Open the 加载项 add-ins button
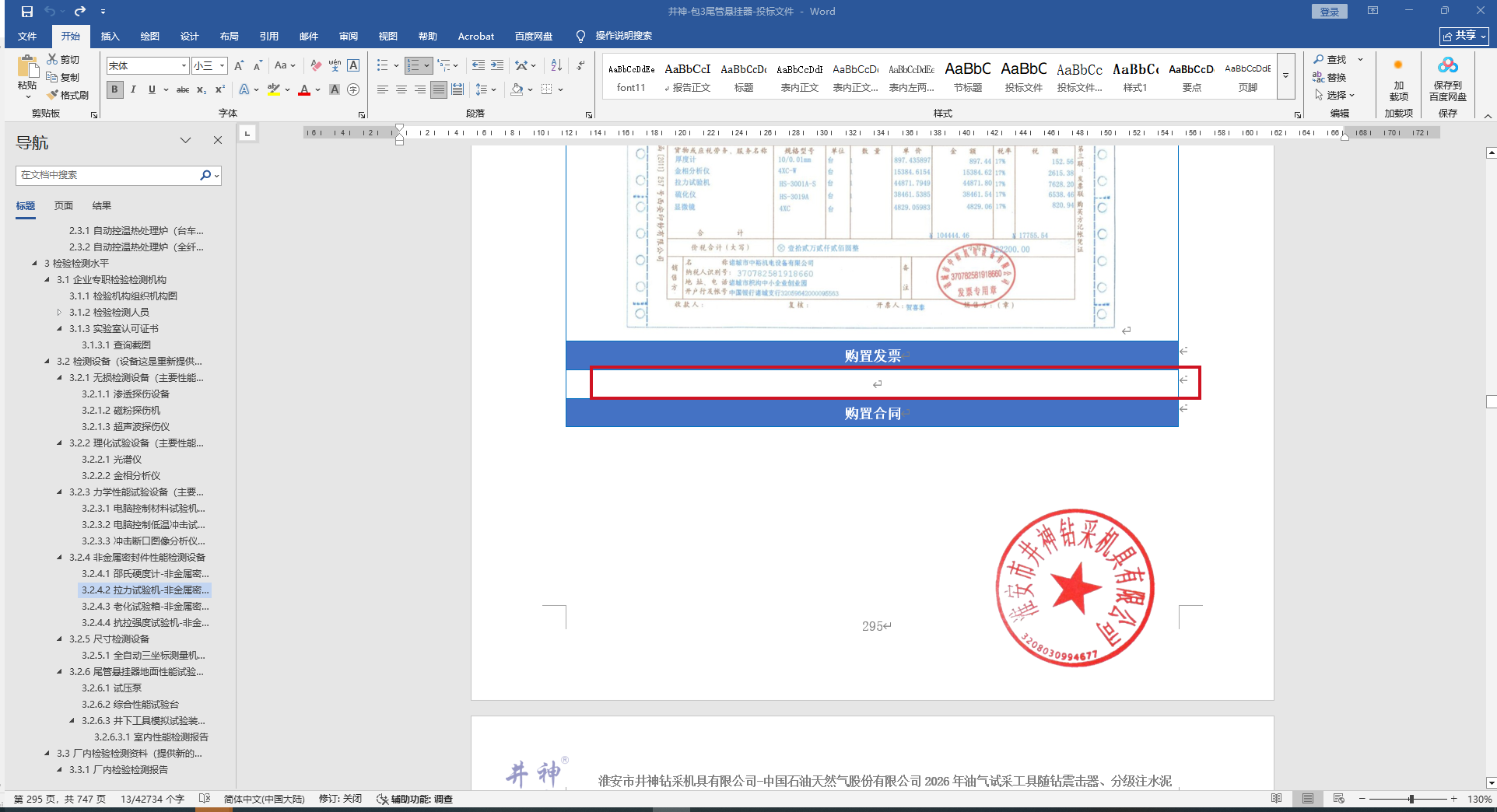The image size is (1497, 812). (1398, 79)
